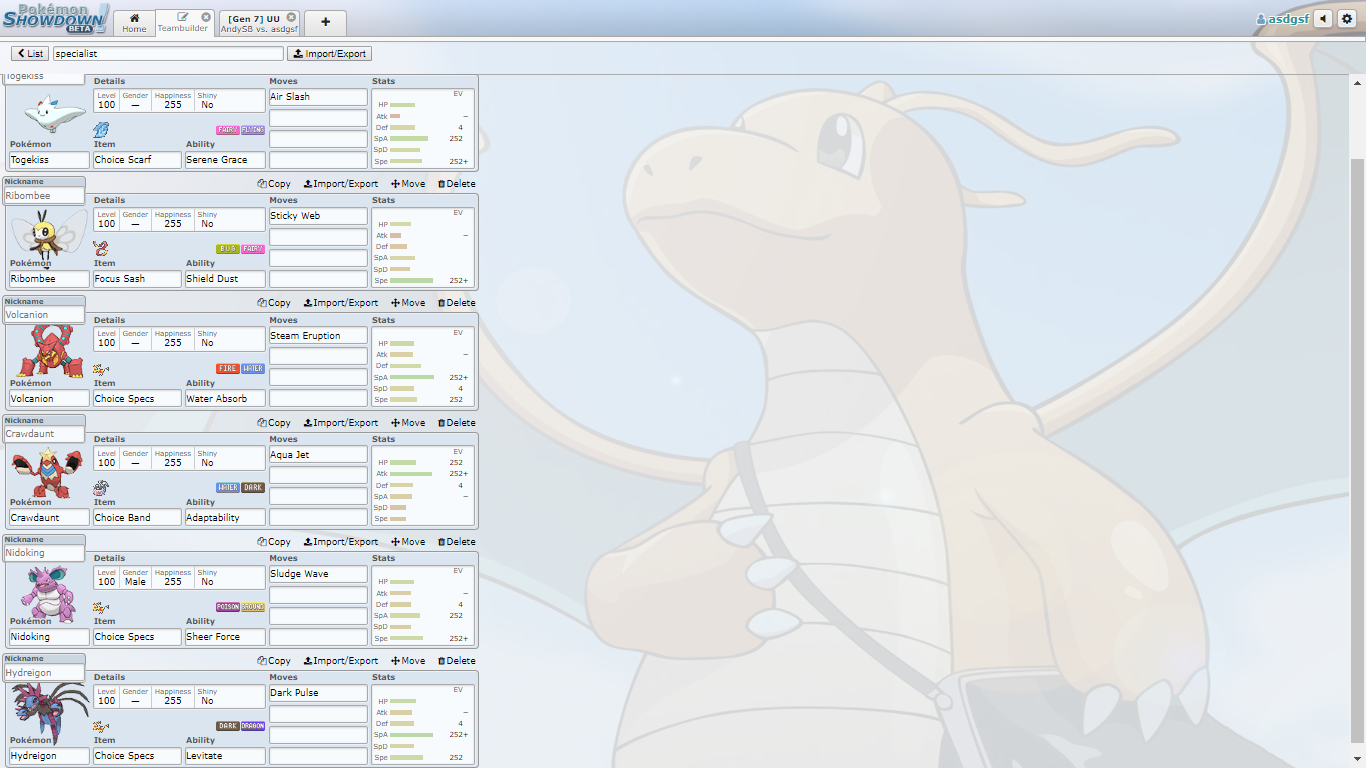Screen dimensions: 1366x768
Task: Open a new tab with the plus button
Action: 325,23
